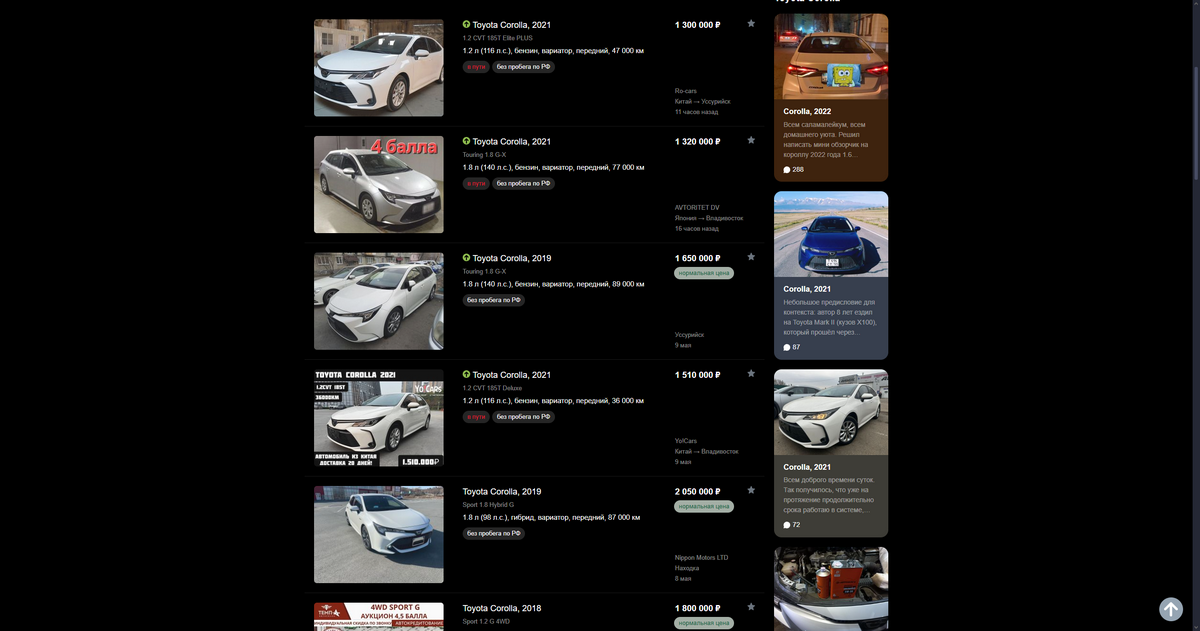
Task: Open Toyota Corolla 2021 priced 1 510 000 ₽
Action: pyautogui.click(x=511, y=375)
